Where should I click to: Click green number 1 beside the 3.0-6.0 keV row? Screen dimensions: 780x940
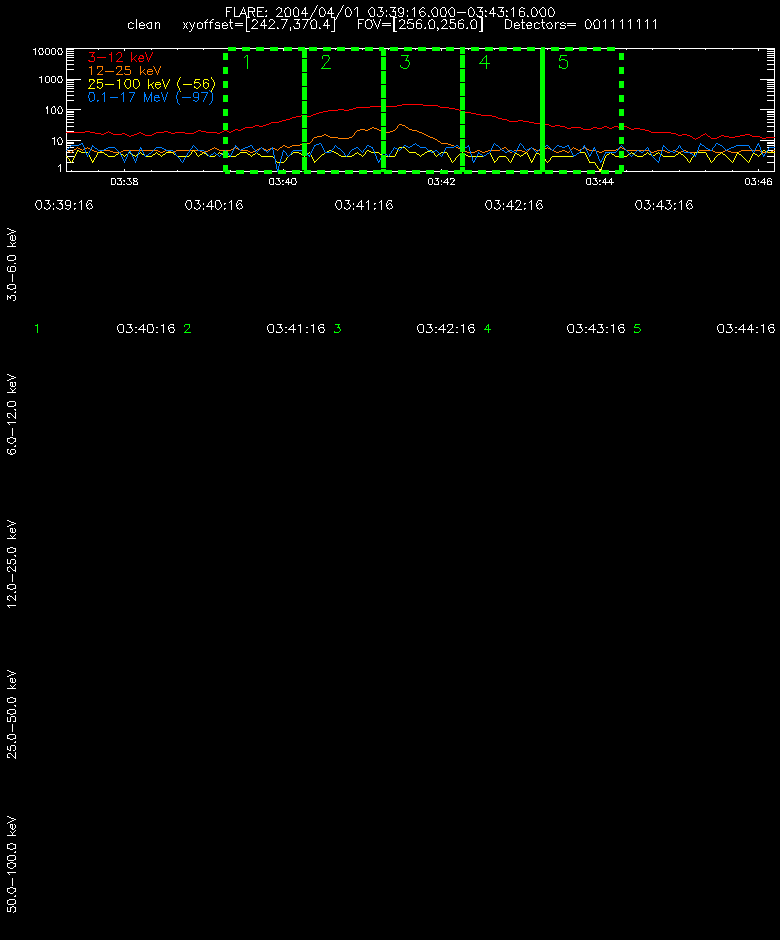(37, 329)
